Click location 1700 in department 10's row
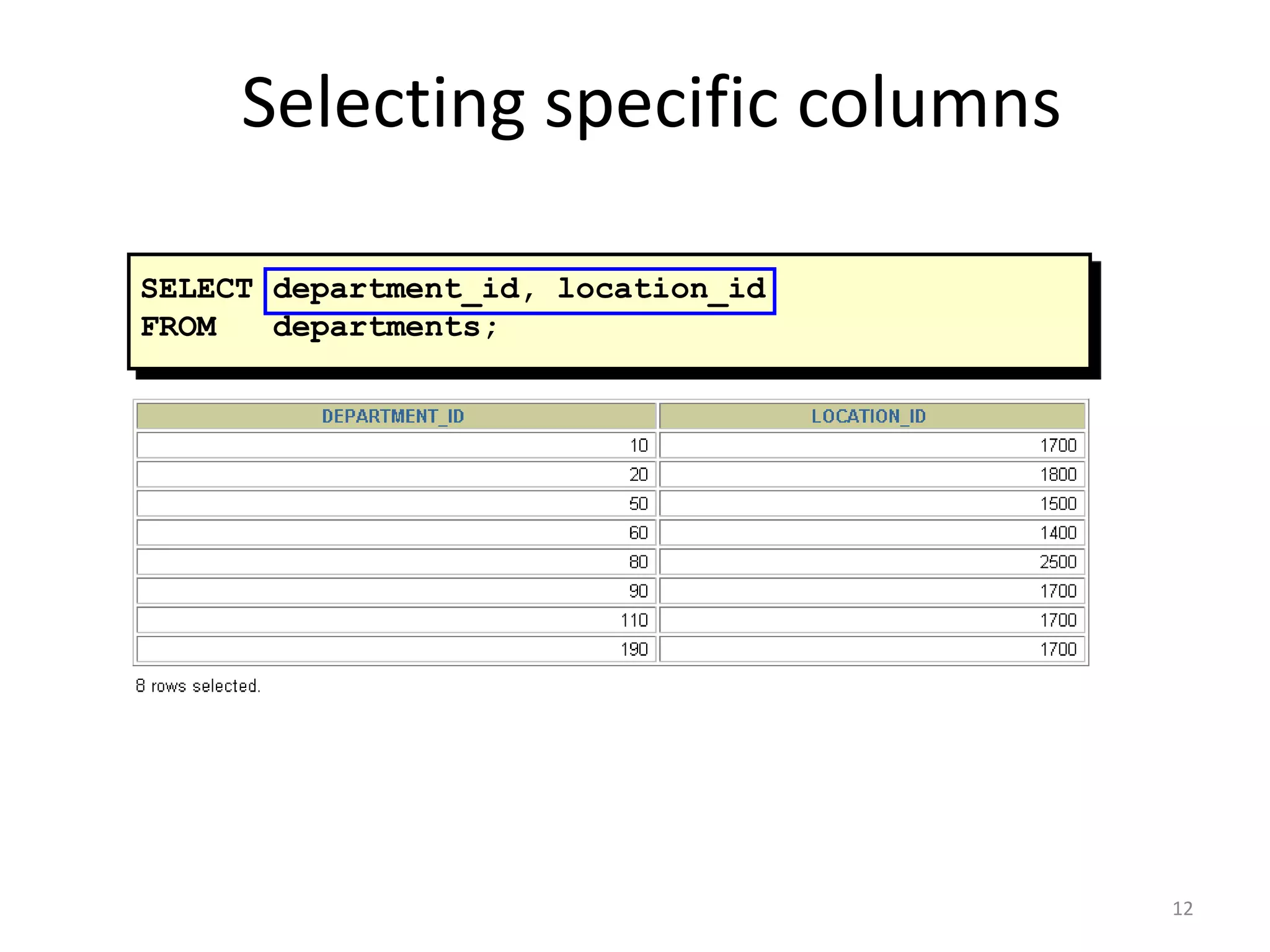Viewport: 1270px width, 952px height. [x=872, y=445]
